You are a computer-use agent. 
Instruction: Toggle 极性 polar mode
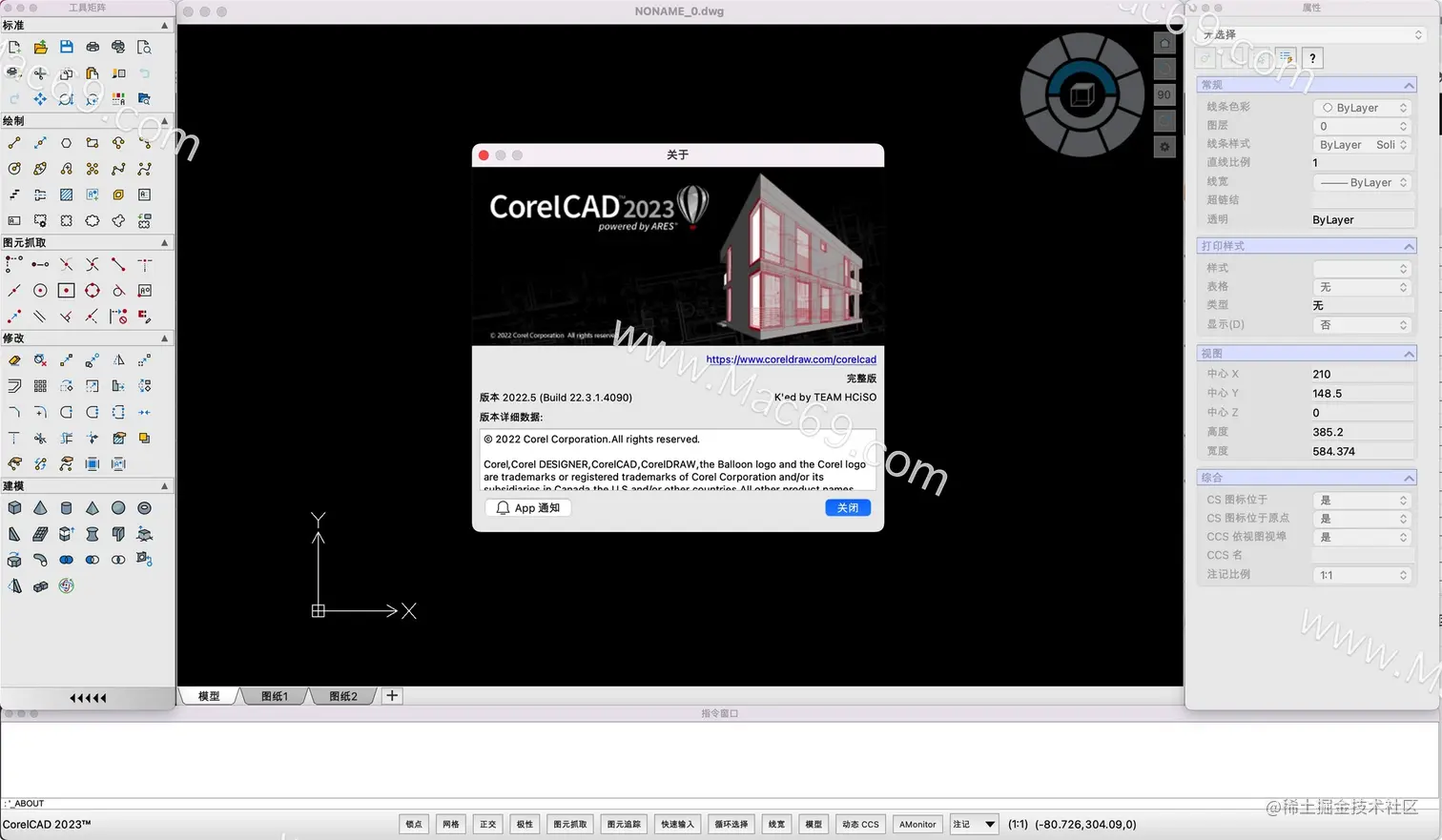click(x=525, y=824)
